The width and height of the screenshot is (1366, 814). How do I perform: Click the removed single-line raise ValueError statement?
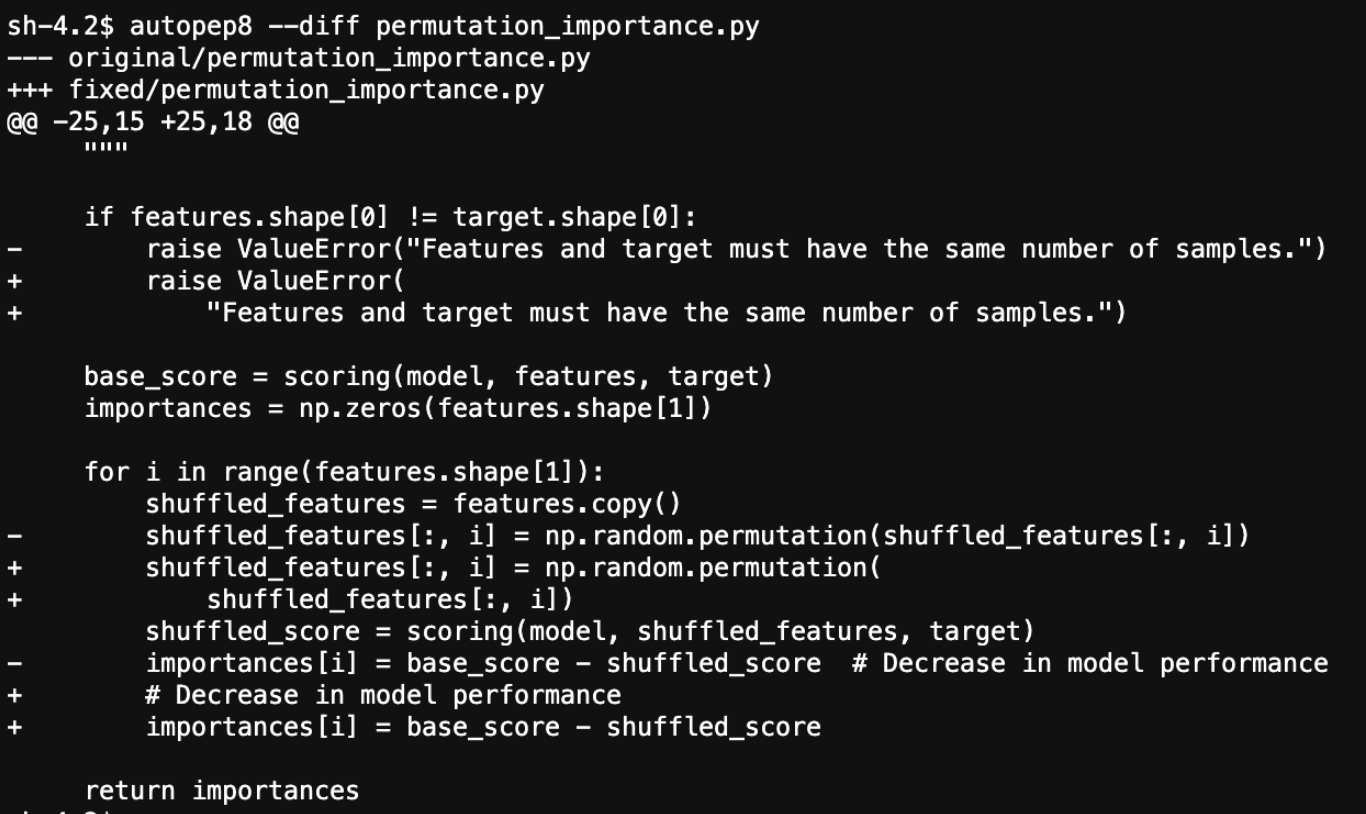pyautogui.click(x=735, y=249)
